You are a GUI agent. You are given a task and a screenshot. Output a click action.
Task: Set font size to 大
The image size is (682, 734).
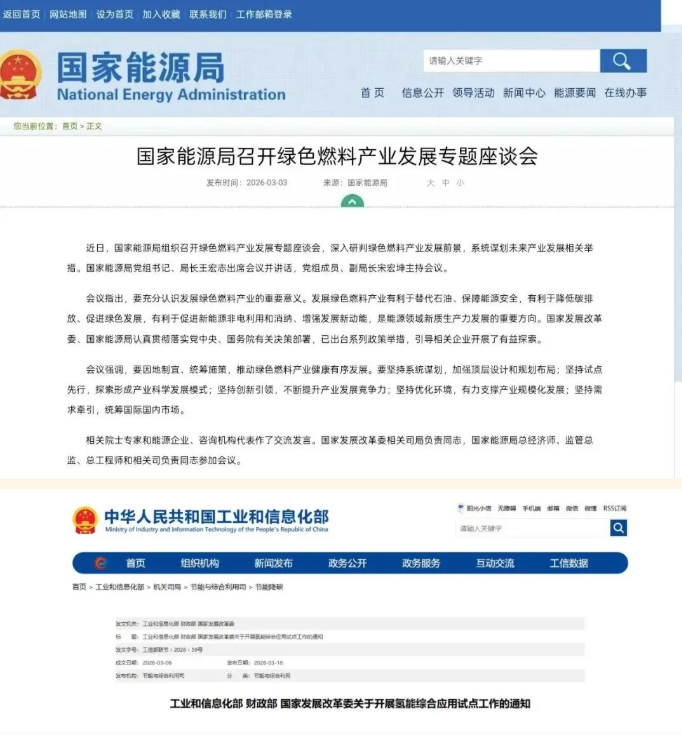(431, 183)
